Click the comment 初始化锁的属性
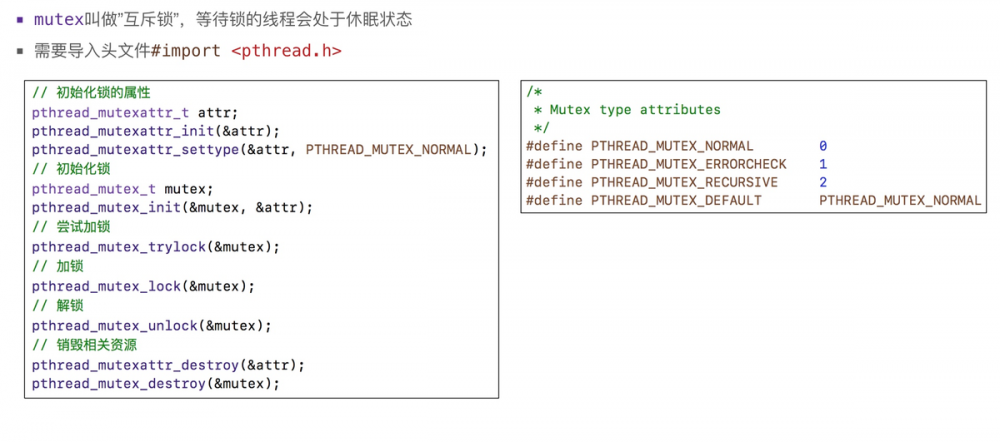 pyautogui.click(x=91, y=92)
